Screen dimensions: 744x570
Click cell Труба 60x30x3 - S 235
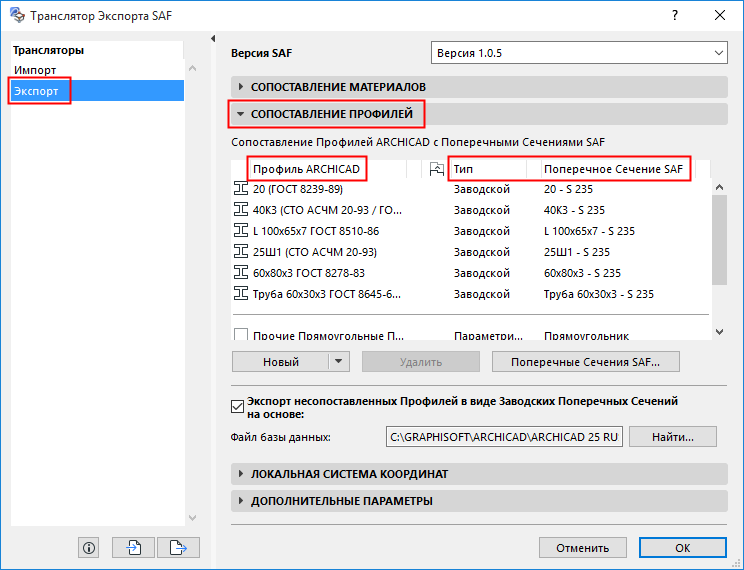[599, 293]
